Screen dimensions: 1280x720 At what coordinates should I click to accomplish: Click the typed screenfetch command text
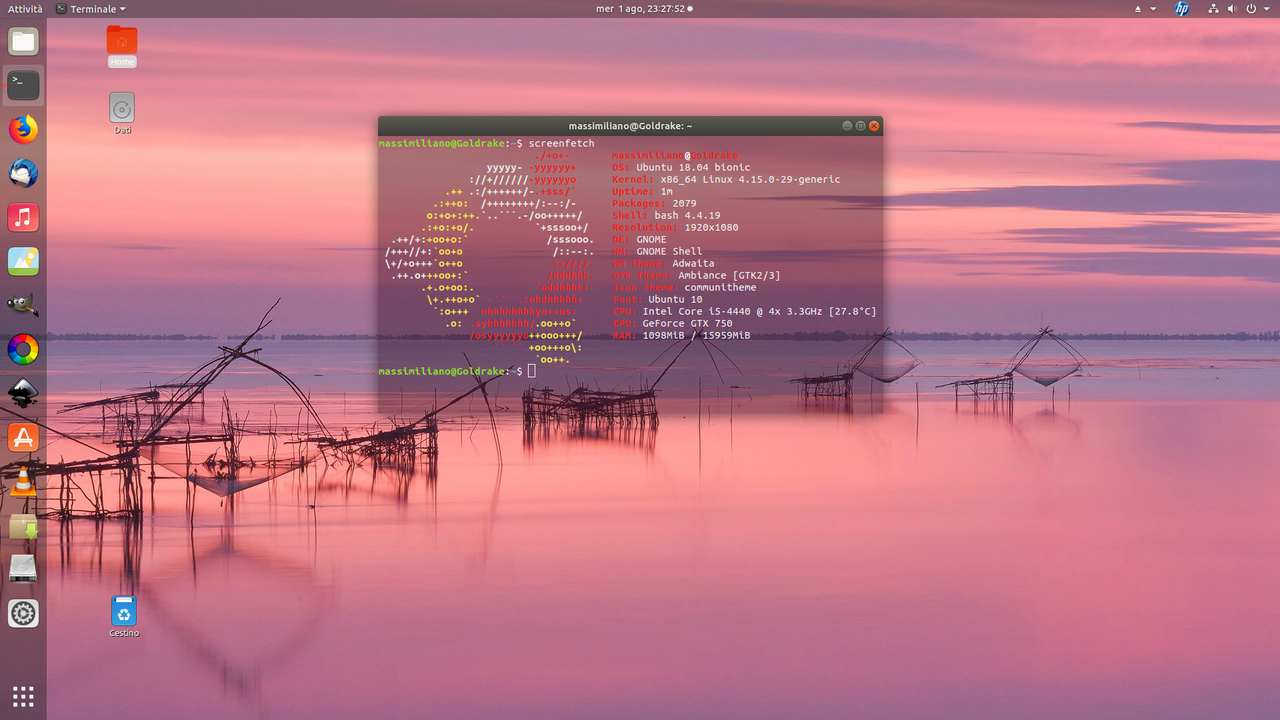(561, 144)
